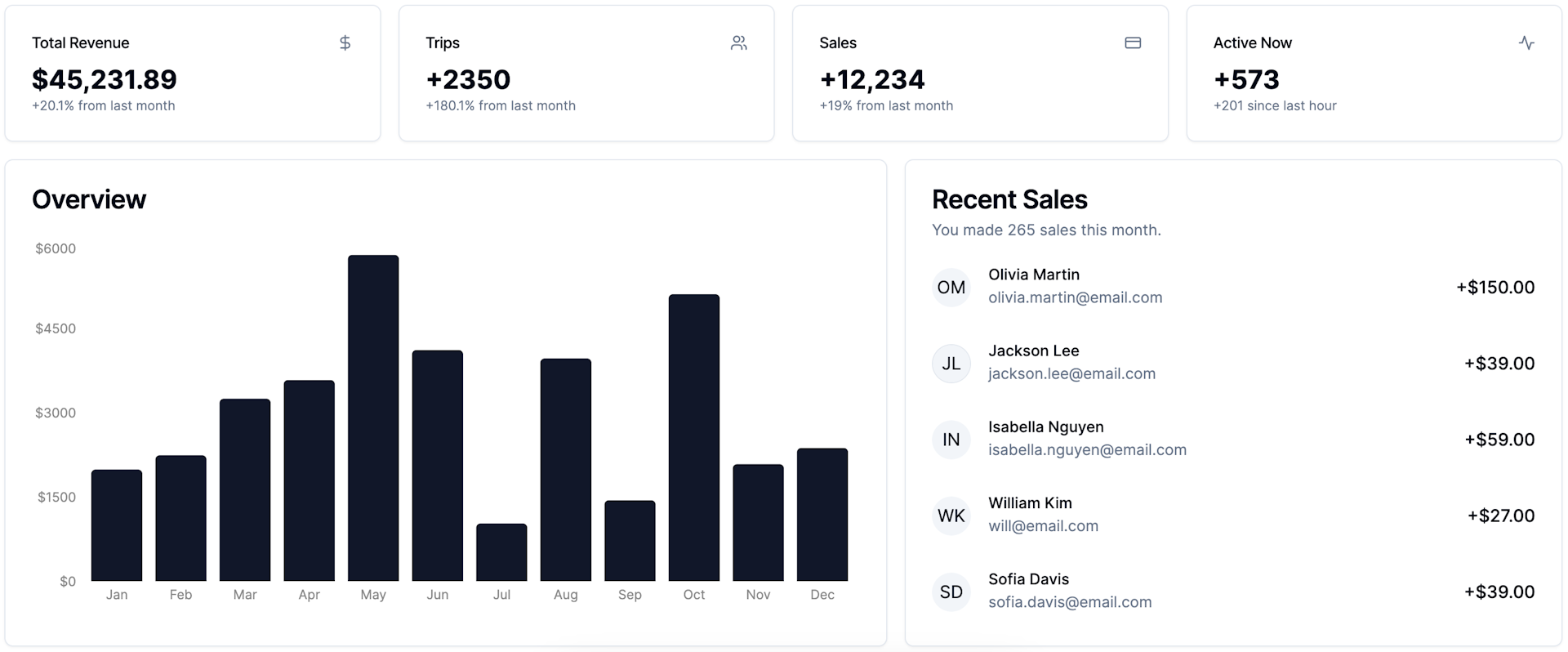
Task: Click the isabella.nguyen@email.com address
Action: click(x=1087, y=449)
